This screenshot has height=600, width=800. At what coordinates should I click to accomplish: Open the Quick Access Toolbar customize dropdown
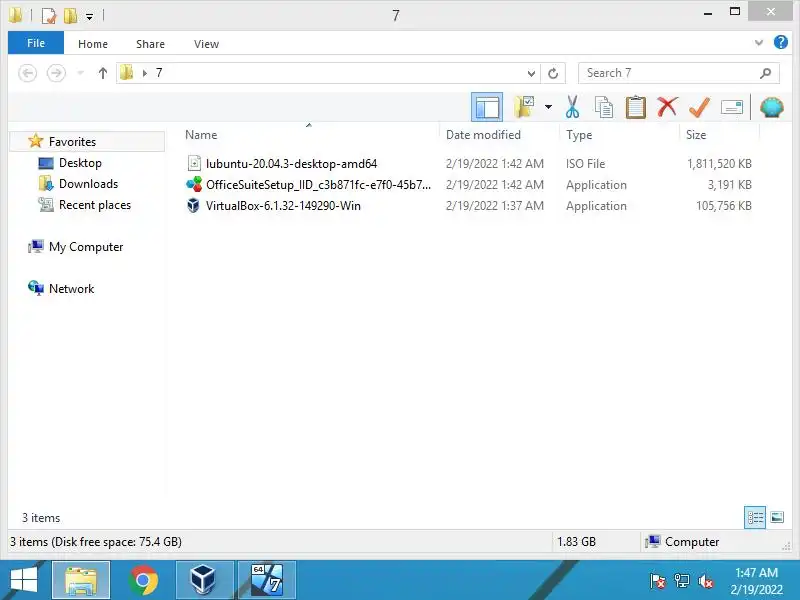pos(89,17)
